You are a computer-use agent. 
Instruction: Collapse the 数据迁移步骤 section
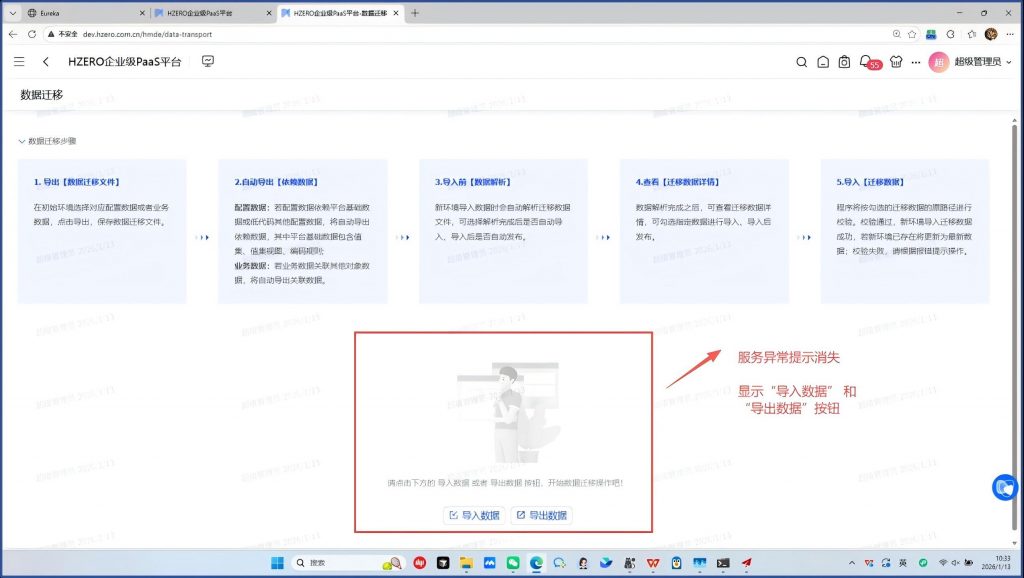point(23,141)
